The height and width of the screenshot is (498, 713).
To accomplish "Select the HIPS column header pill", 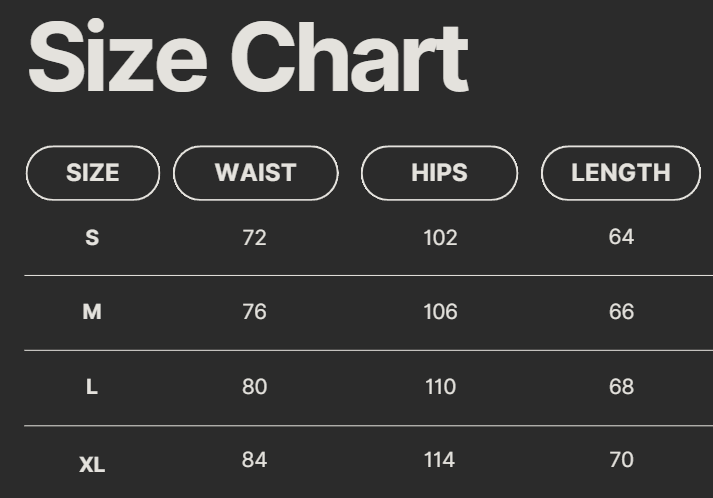I will [x=439, y=173].
